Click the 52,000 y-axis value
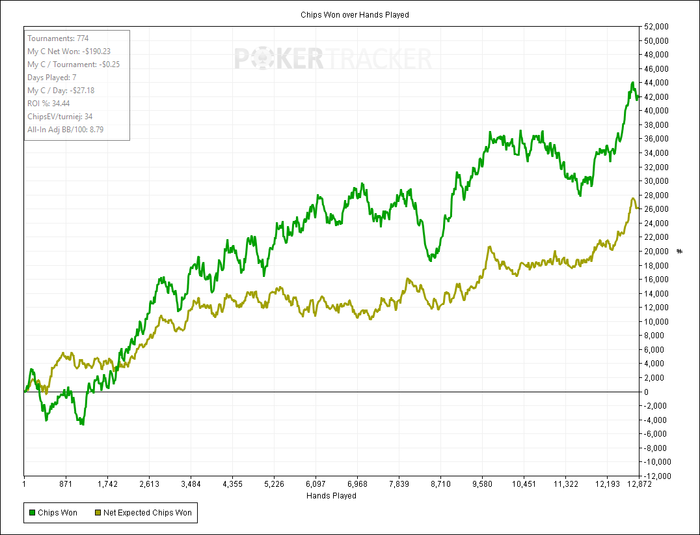 pyautogui.click(x=656, y=27)
